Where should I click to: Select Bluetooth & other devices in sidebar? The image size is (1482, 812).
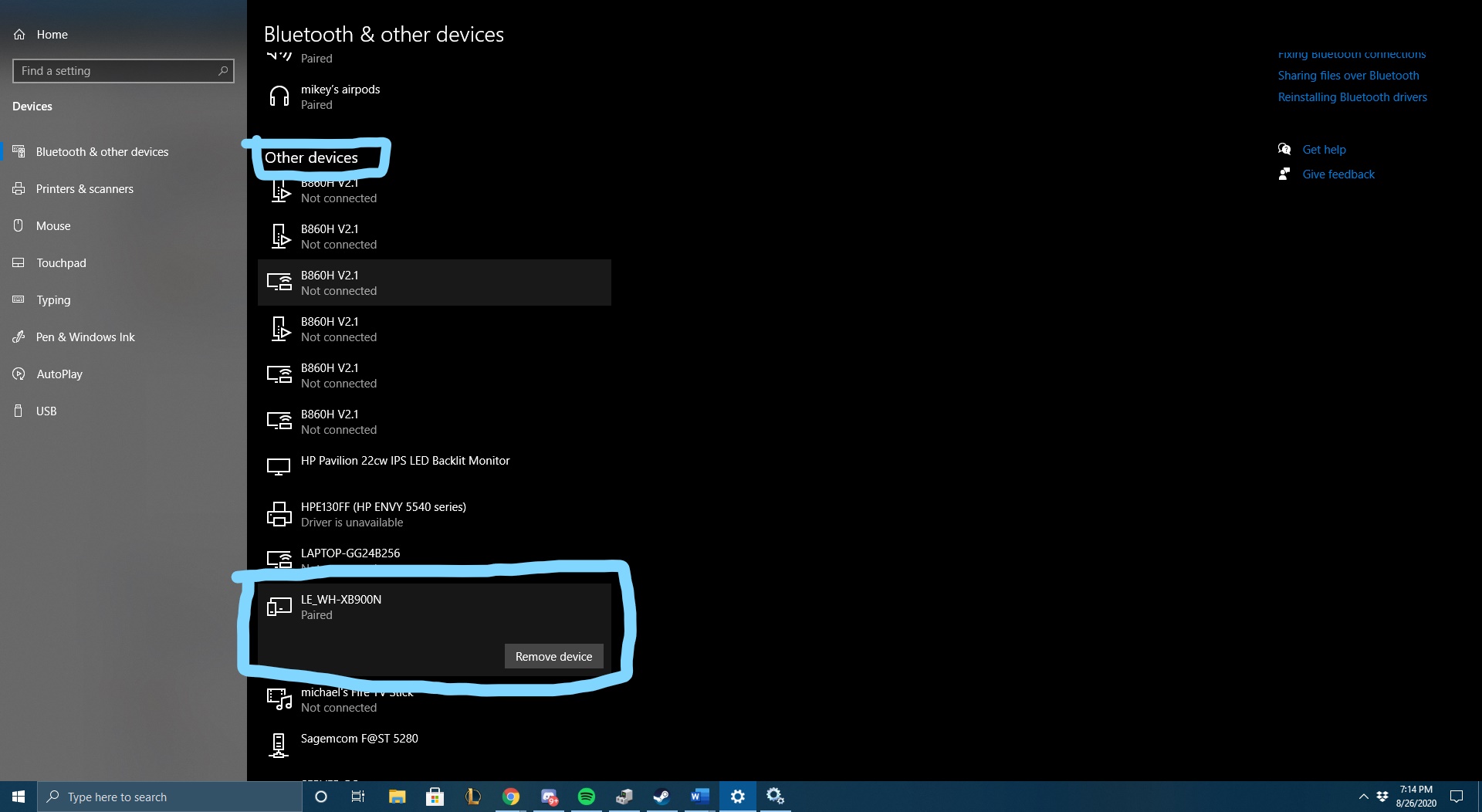click(102, 151)
